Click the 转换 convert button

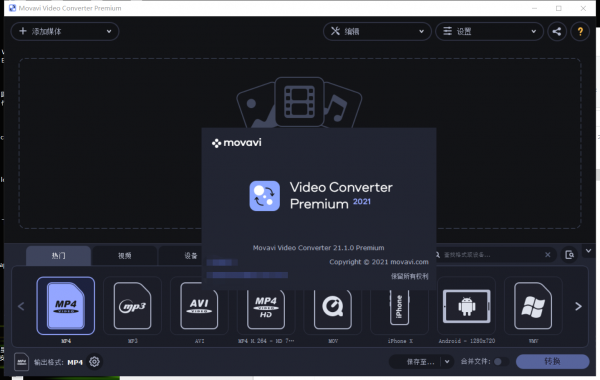pyautogui.click(x=552, y=362)
